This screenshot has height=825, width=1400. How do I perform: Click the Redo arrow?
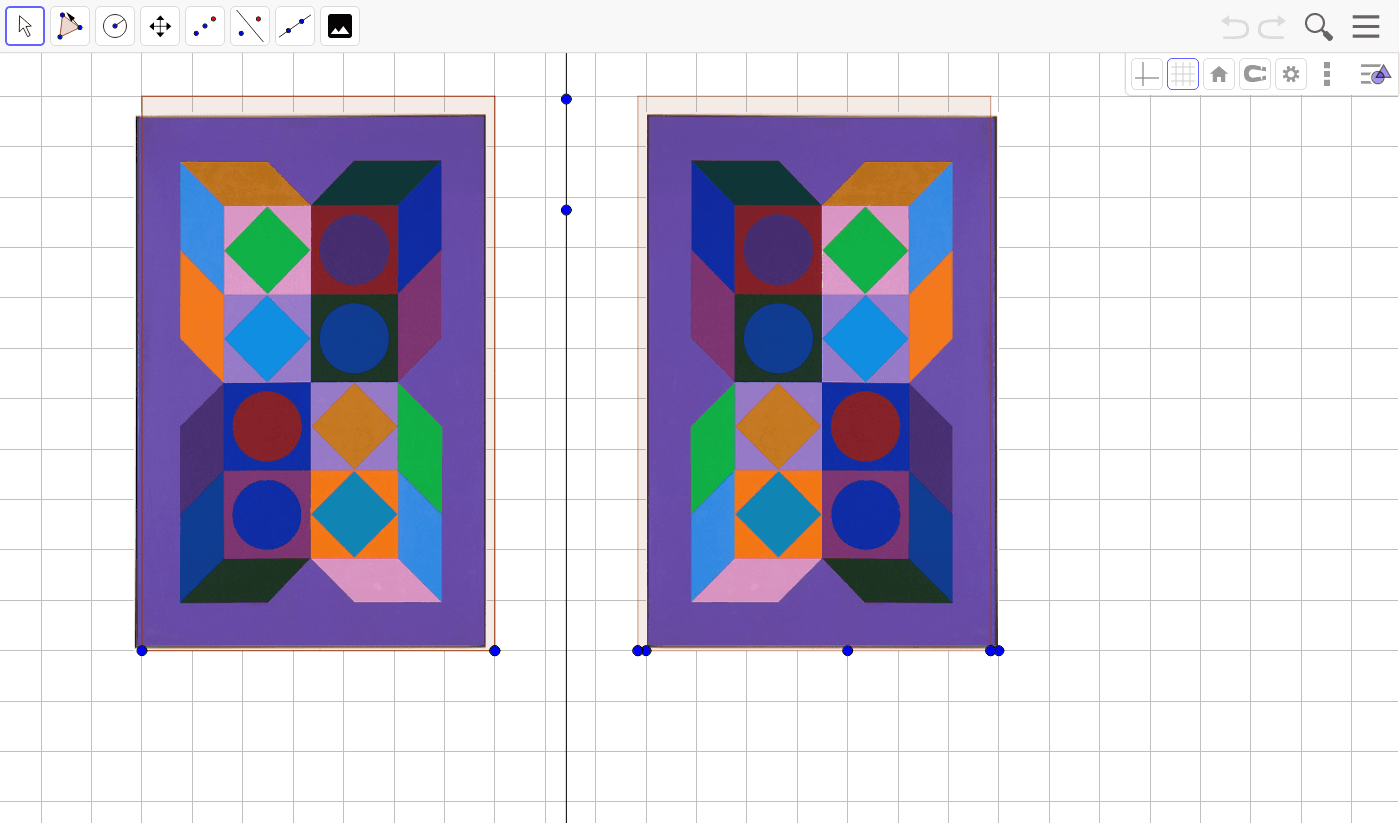click(x=1272, y=27)
